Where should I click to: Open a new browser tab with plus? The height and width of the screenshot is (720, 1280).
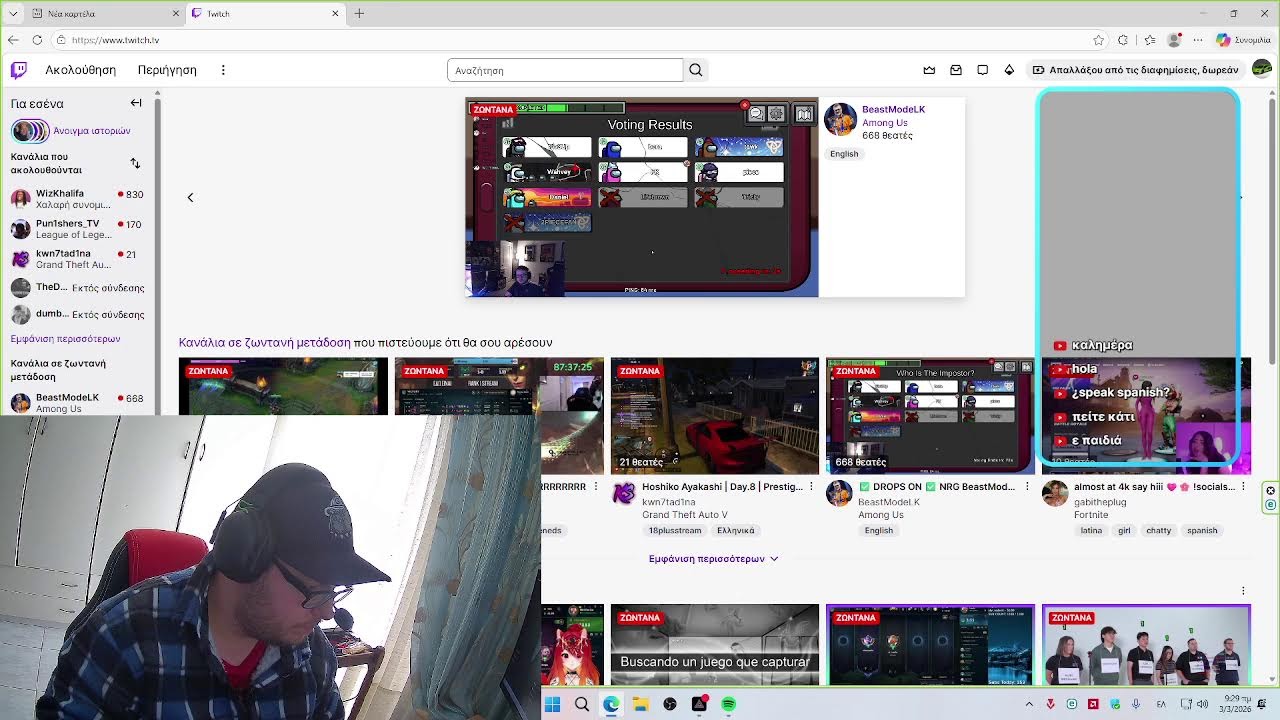(x=359, y=14)
